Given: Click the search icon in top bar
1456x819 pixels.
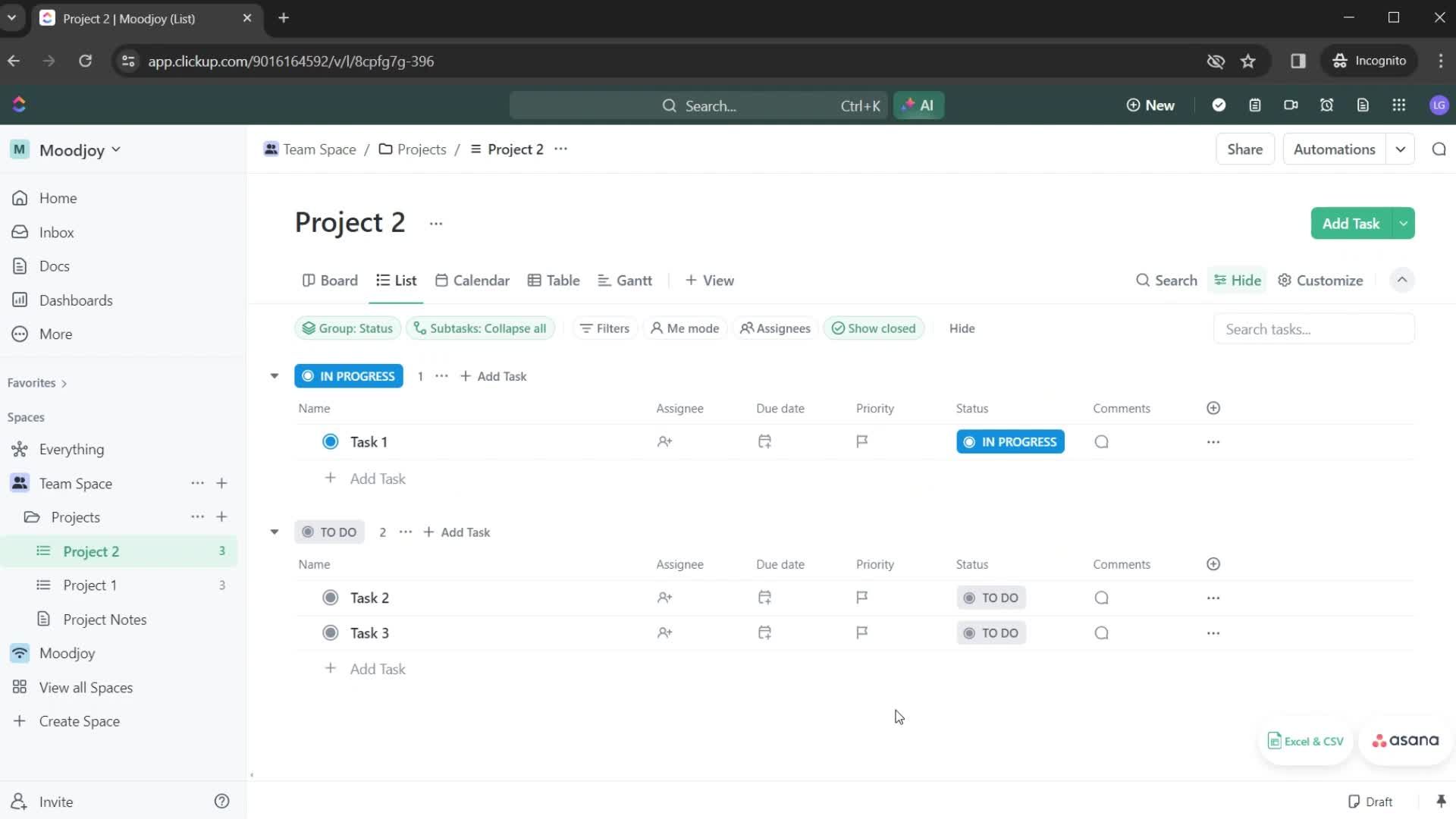Looking at the screenshot, I should click(x=670, y=105).
